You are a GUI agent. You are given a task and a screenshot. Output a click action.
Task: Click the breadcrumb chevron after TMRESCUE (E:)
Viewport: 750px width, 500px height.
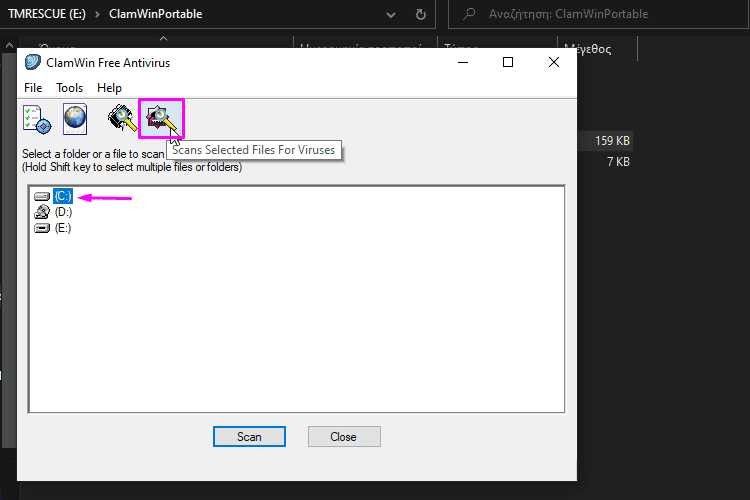pyautogui.click(x=97, y=14)
